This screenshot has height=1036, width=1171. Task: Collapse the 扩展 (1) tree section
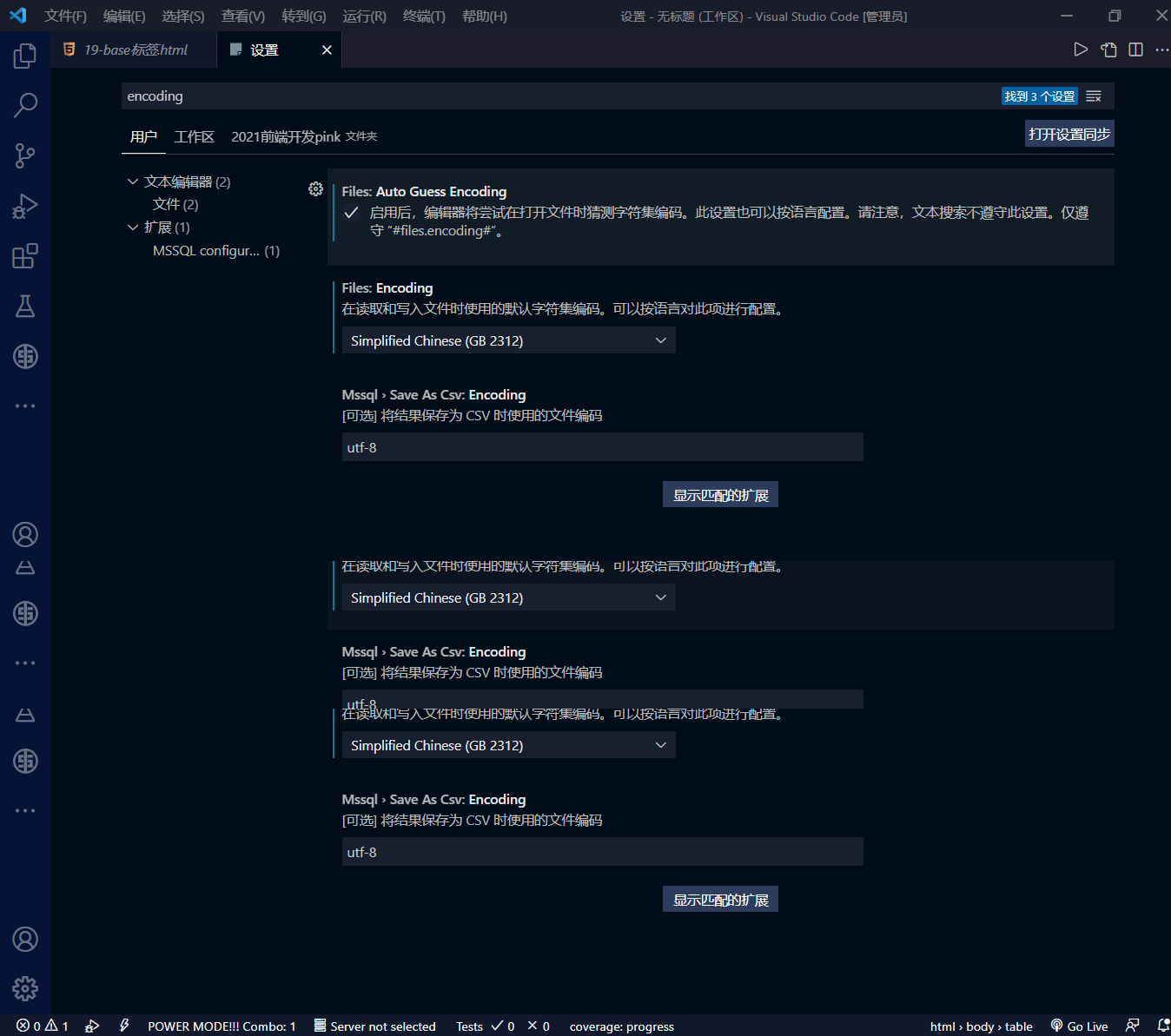click(158, 228)
